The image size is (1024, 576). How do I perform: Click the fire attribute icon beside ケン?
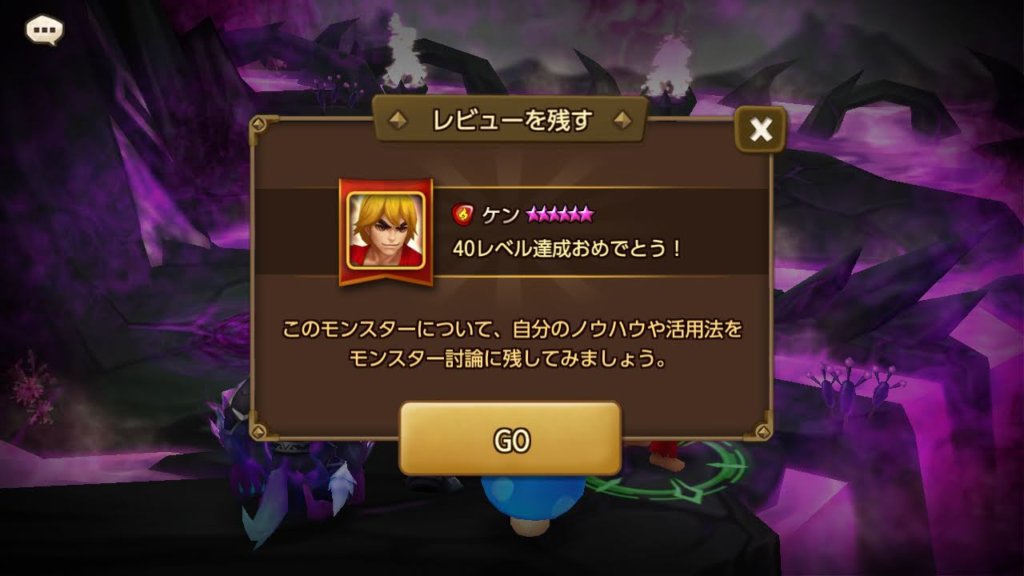(463, 214)
